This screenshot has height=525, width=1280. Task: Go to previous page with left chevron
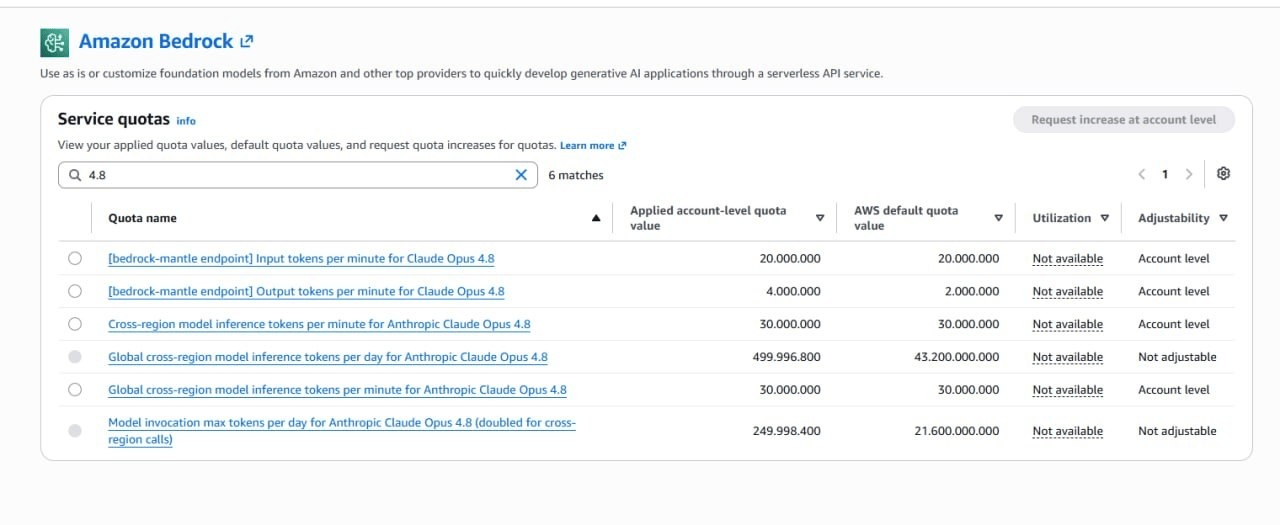click(1141, 174)
